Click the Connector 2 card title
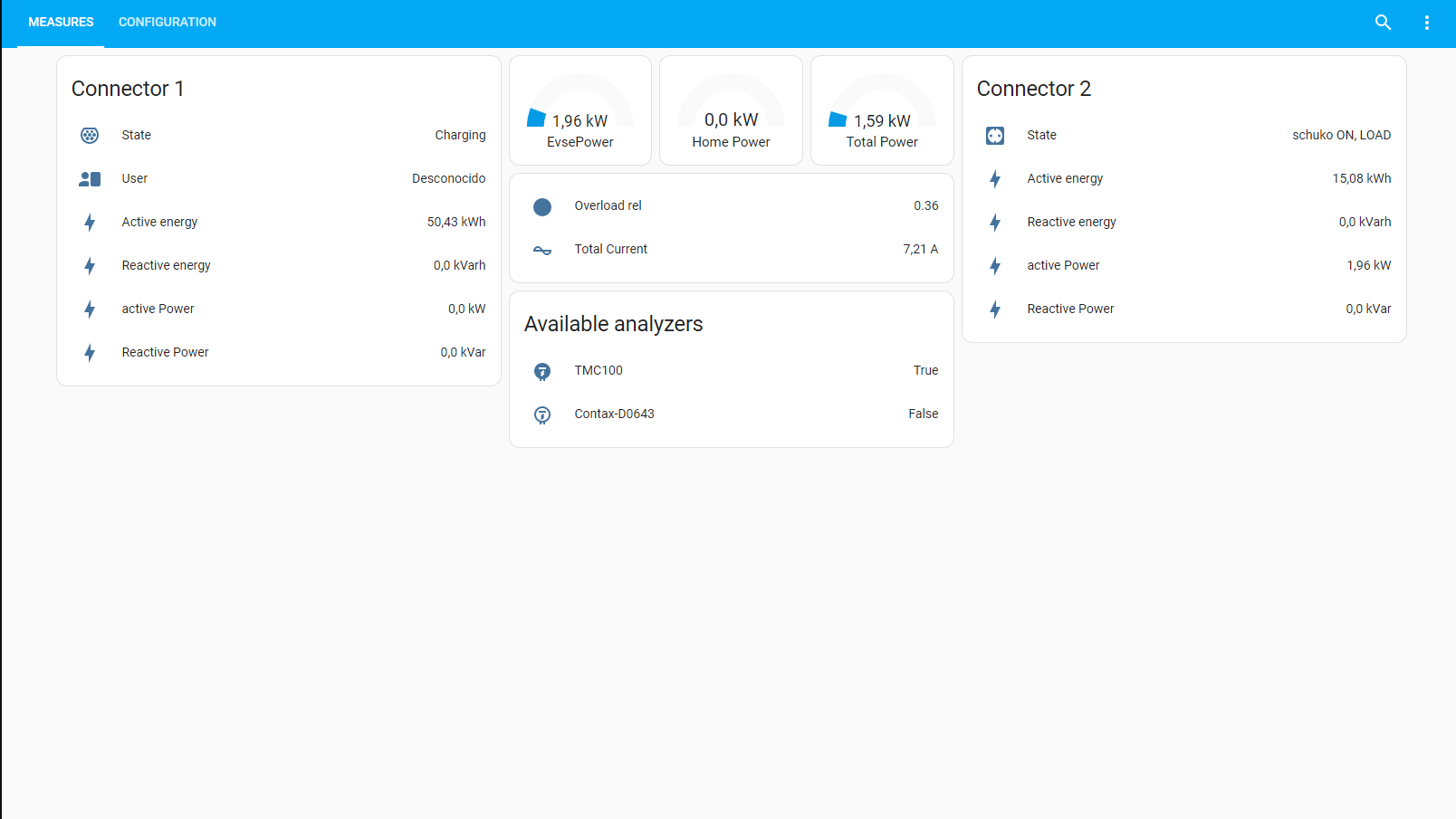This screenshot has height=819, width=1456. tap(1034, 89)
